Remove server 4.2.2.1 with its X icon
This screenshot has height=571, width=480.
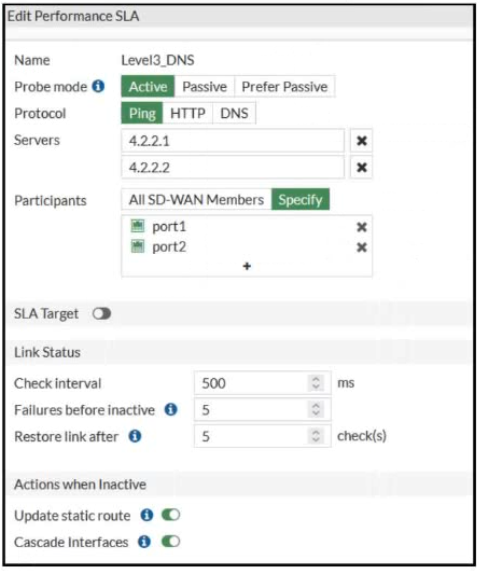[361, 141]
